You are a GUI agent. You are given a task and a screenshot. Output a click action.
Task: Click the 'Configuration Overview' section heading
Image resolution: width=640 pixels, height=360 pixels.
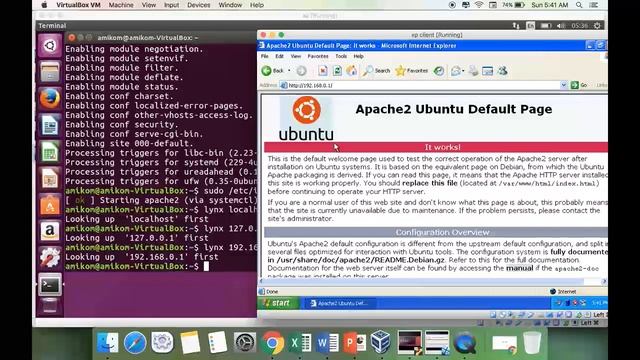coord(442,232)
